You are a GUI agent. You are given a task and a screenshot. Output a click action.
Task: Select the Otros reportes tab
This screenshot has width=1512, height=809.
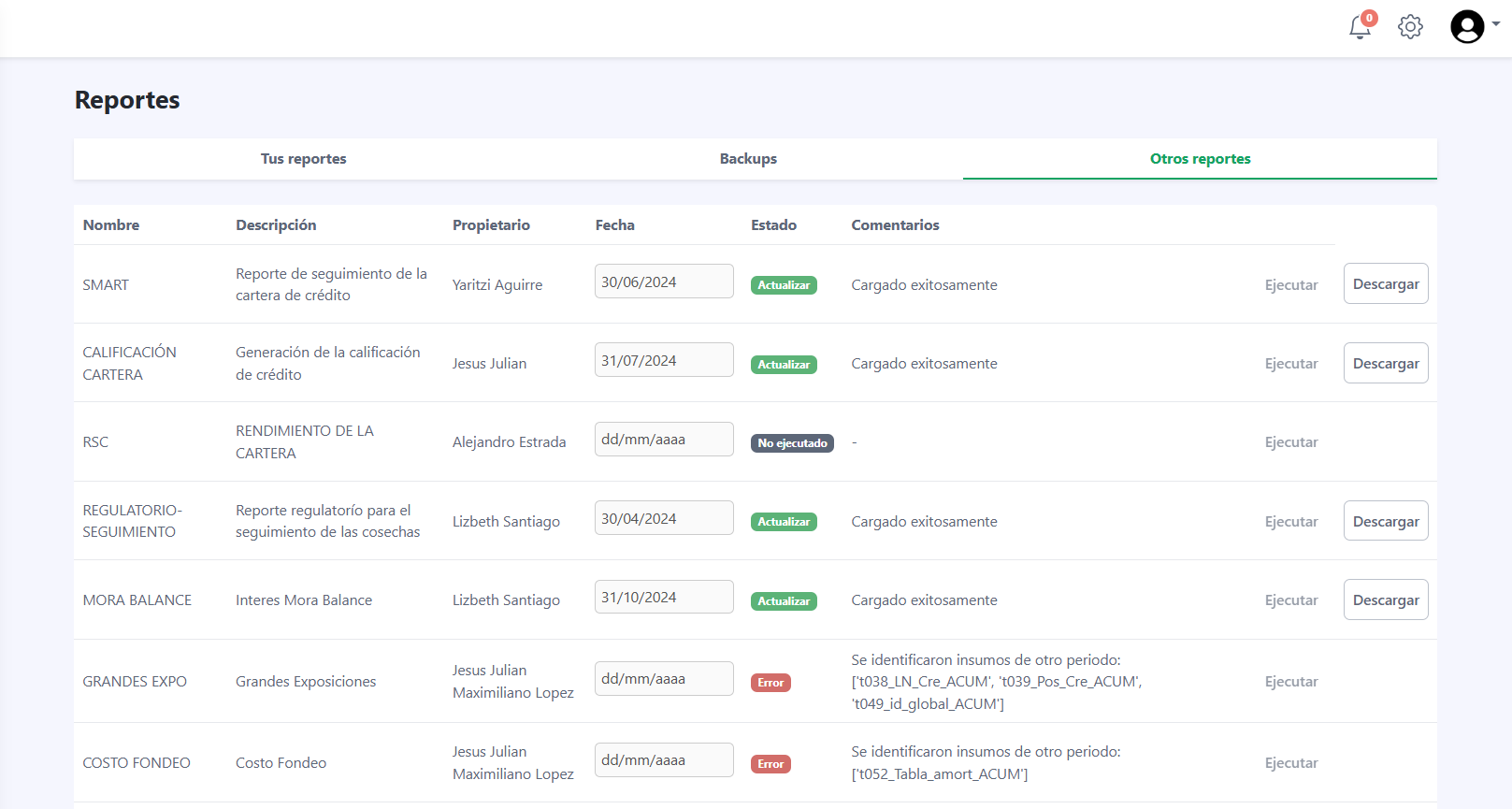[1200, 159]
